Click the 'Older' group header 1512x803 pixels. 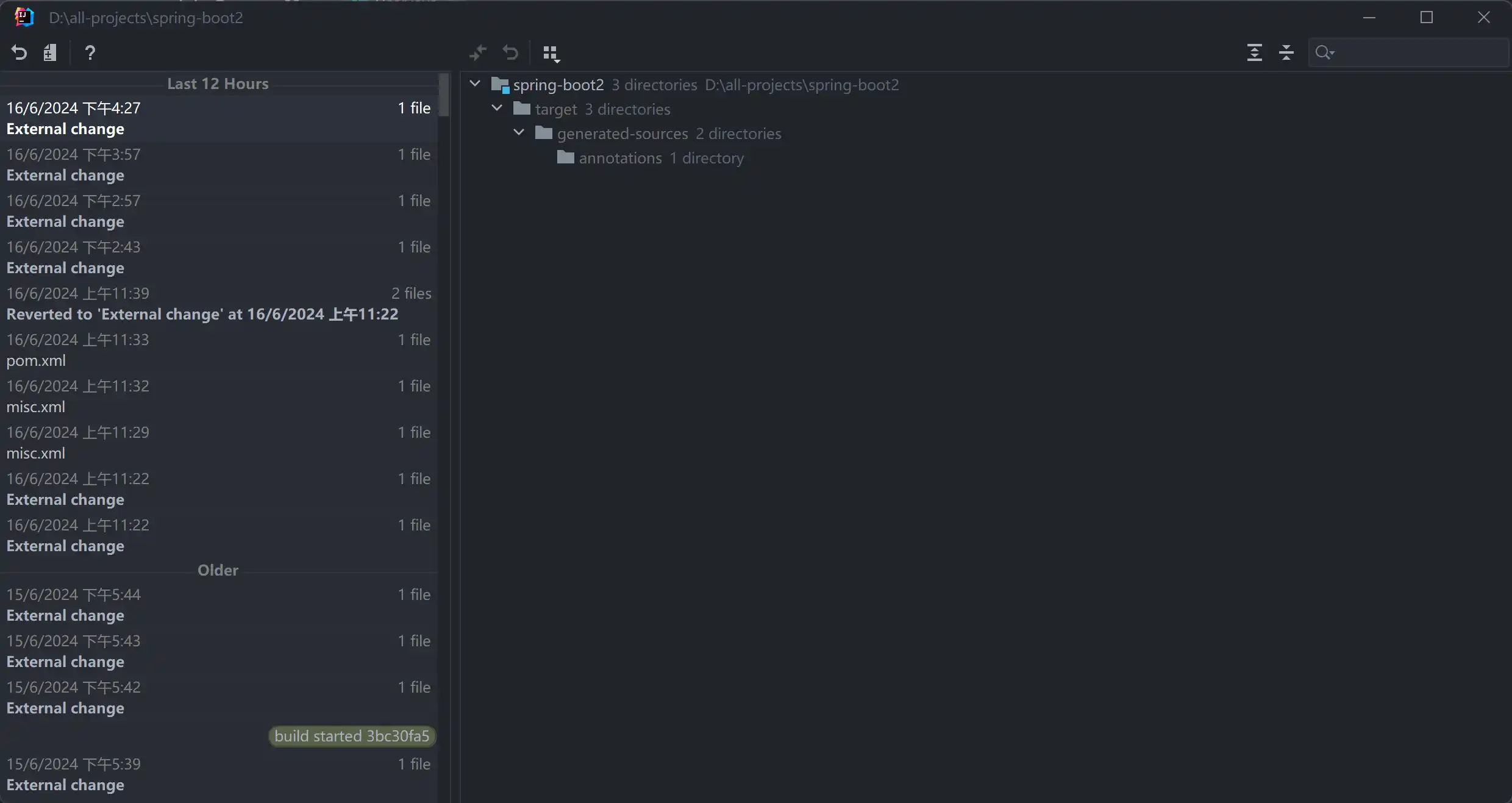(x=218, y=570)
